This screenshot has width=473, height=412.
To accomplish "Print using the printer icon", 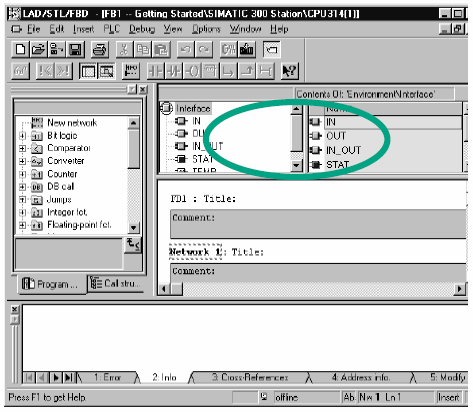I will [x=99, y=50].
